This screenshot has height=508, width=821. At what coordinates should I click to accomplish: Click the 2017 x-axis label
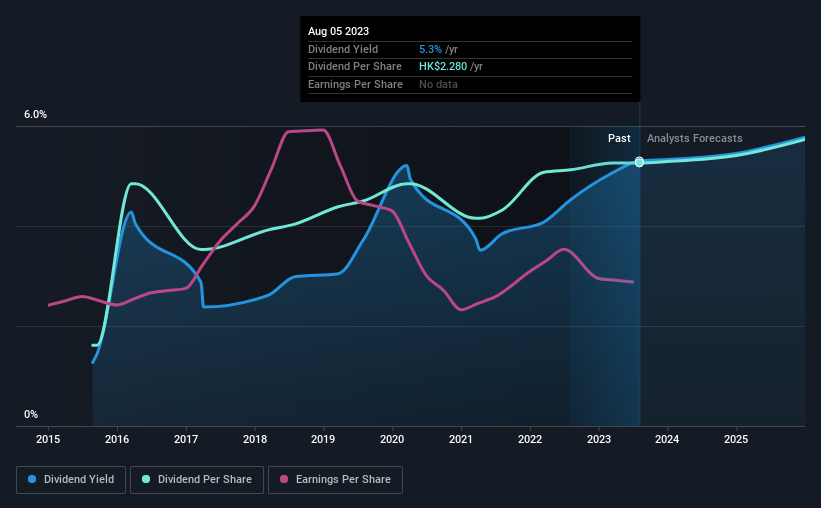point(186,439)
